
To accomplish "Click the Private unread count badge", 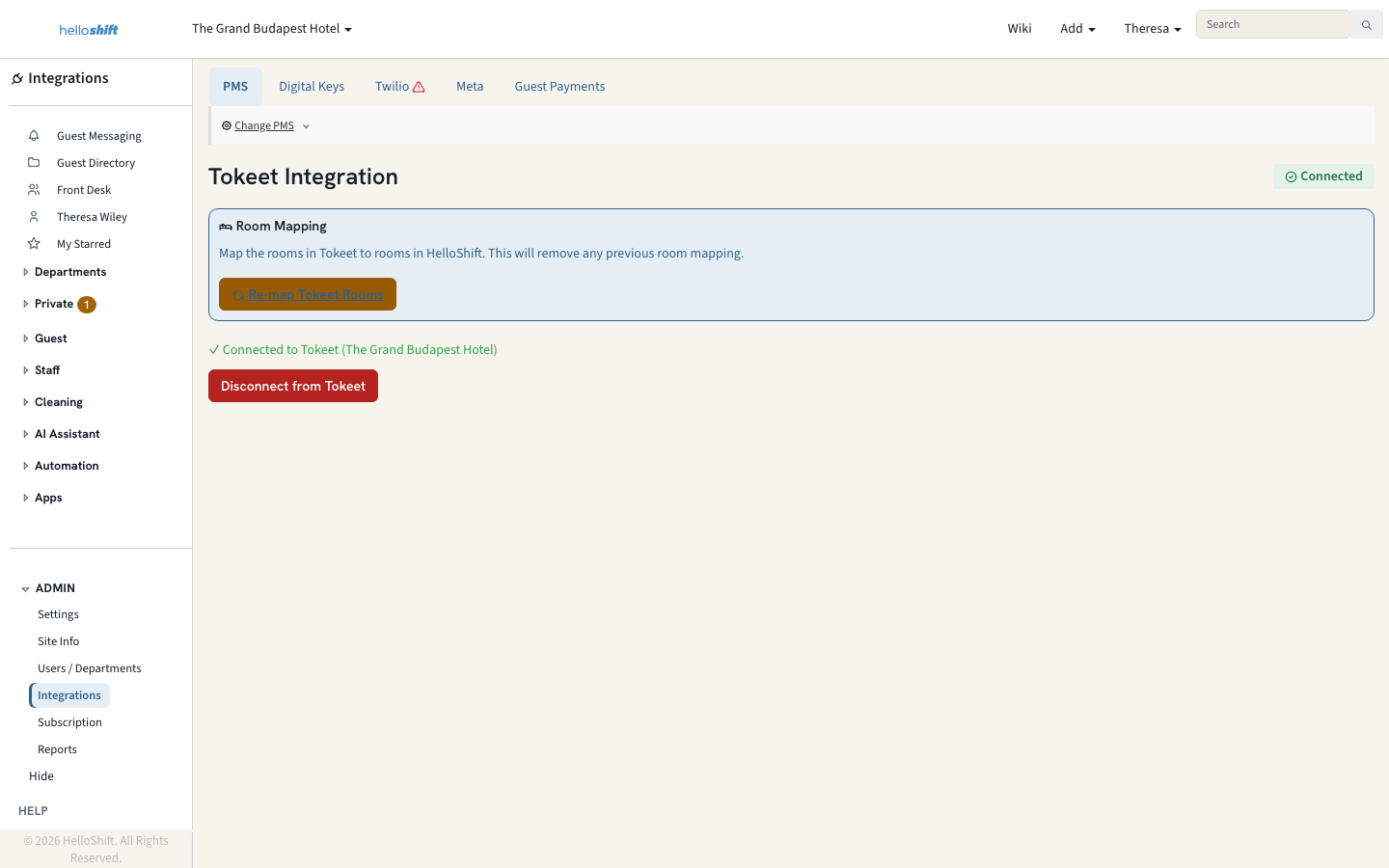I will (87, 305).
